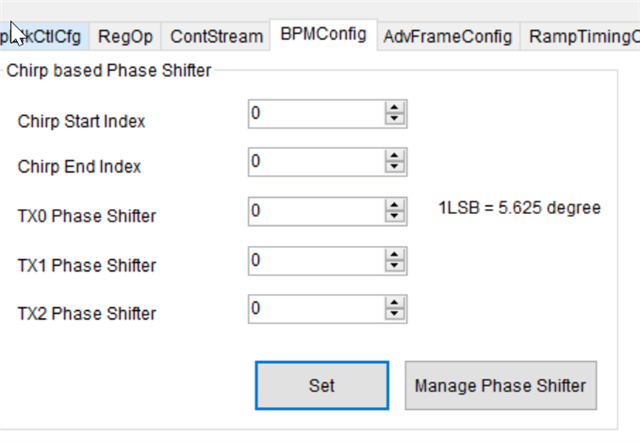Click Chirp End Index down arrow

coord(395,167)
